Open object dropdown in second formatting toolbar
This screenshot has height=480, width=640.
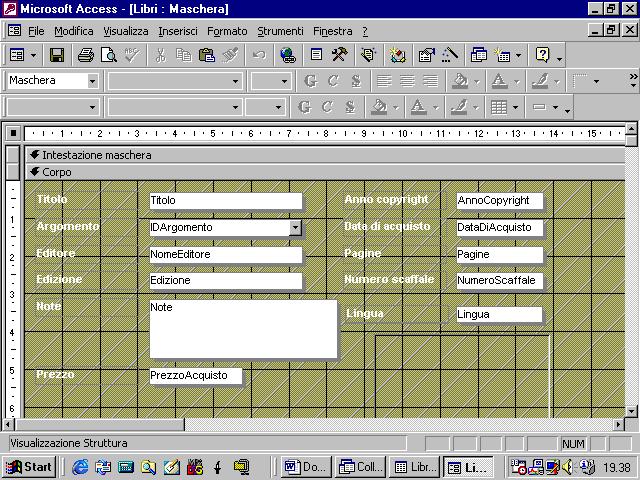tap(92, 107)
